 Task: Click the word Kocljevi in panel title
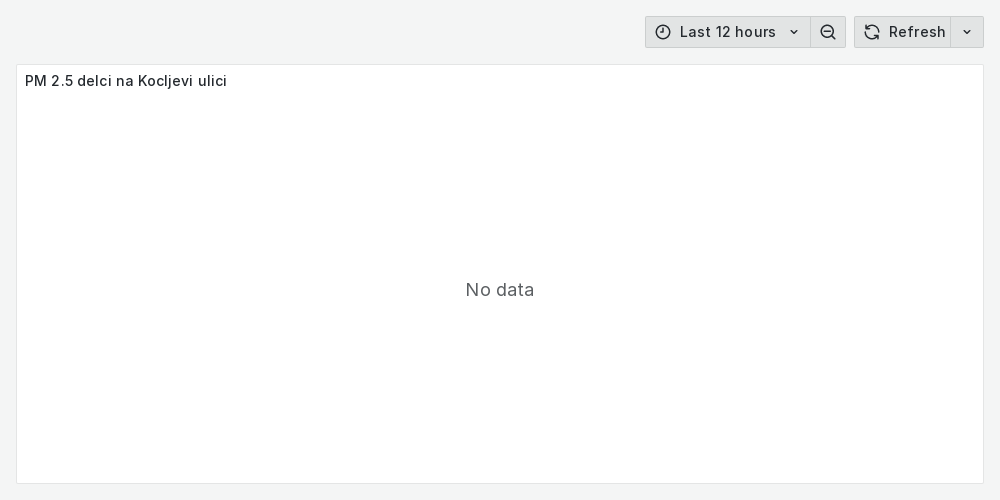click(x=165, y=81)
